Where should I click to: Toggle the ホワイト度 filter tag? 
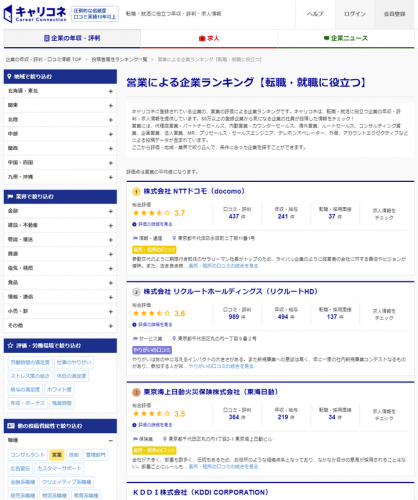point(59,389)
